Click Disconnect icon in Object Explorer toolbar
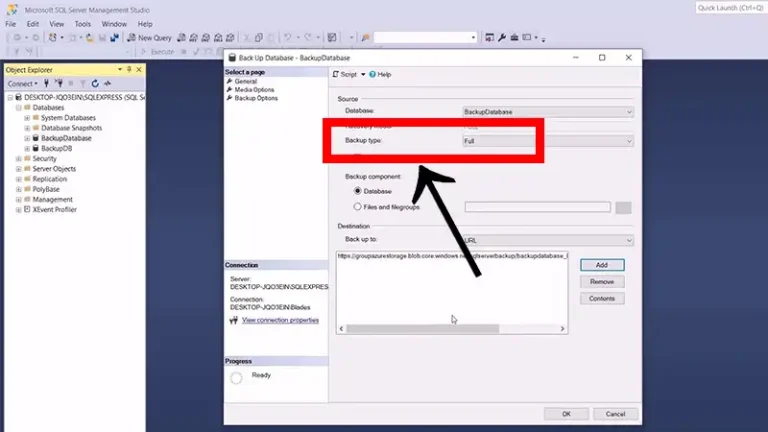 point(59,83)
